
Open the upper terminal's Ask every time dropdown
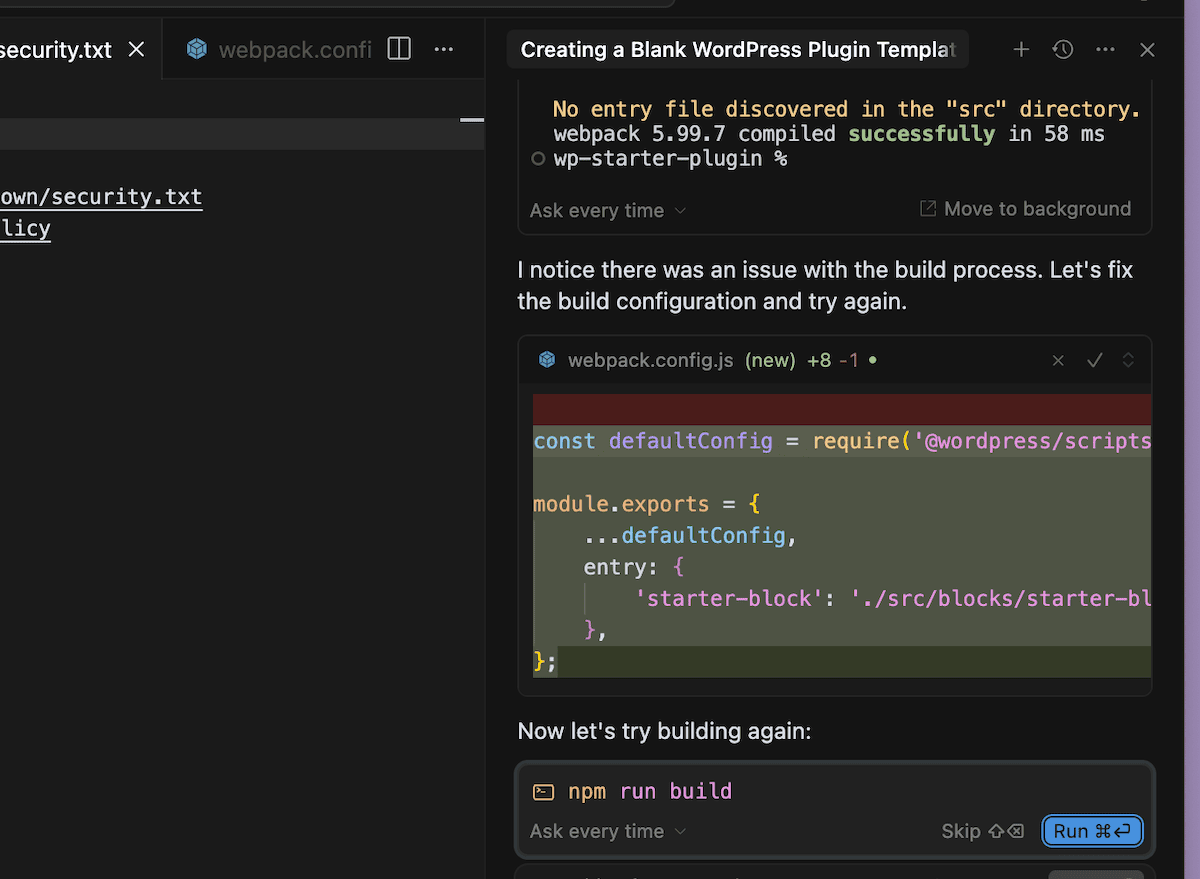pos(608,210)
